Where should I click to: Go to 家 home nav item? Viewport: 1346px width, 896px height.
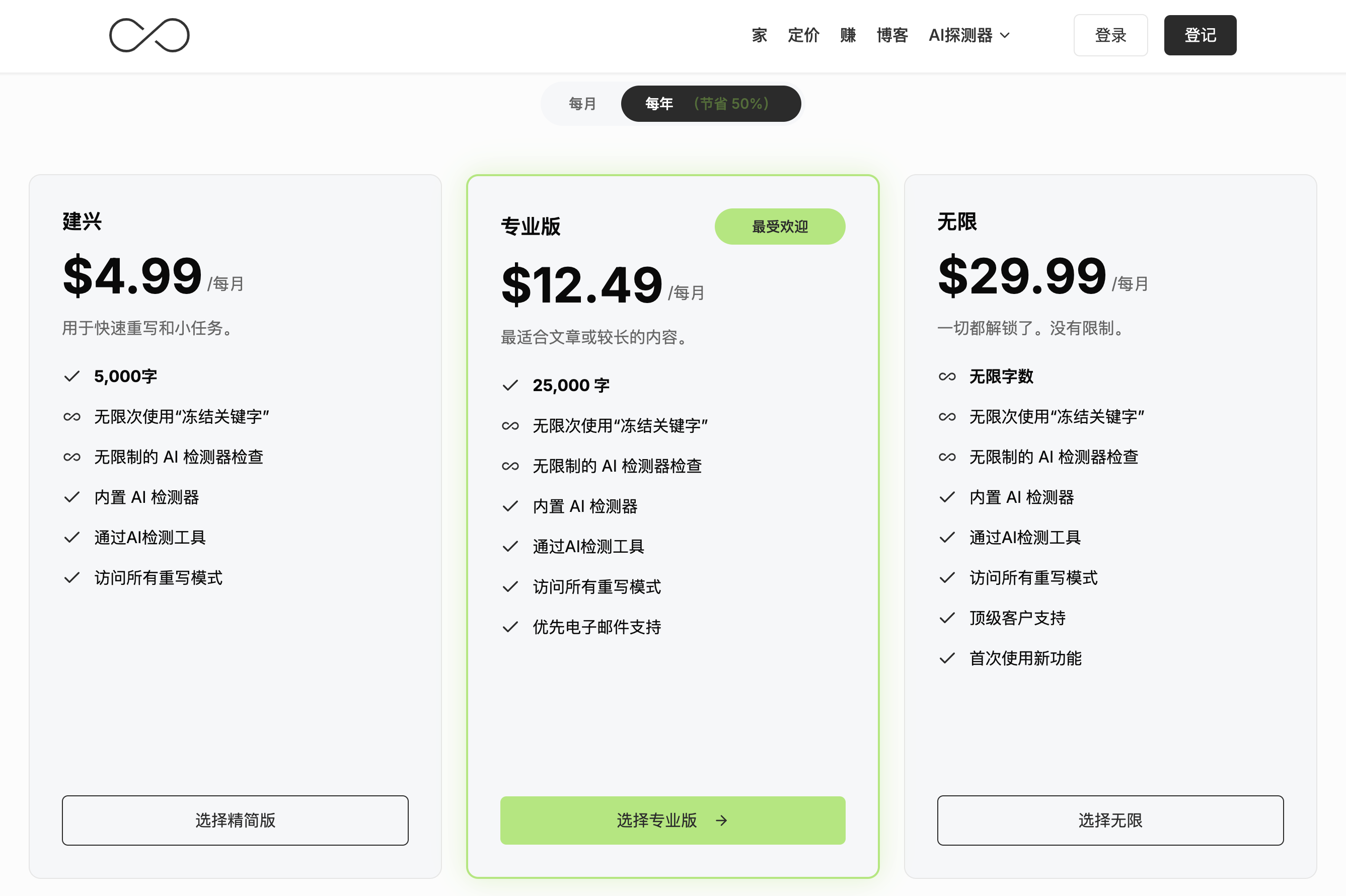coord(759,35)
